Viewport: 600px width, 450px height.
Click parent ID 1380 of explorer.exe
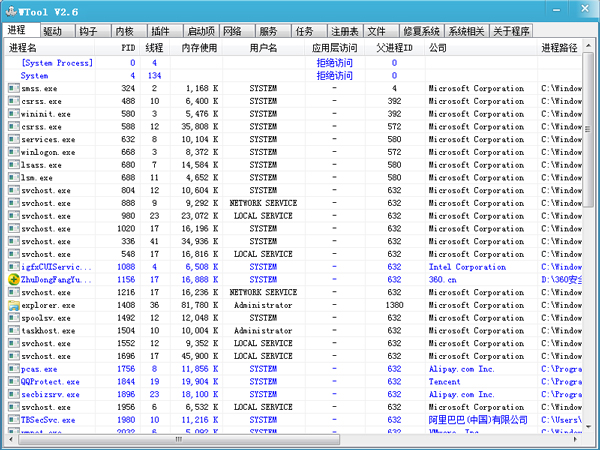395,305
